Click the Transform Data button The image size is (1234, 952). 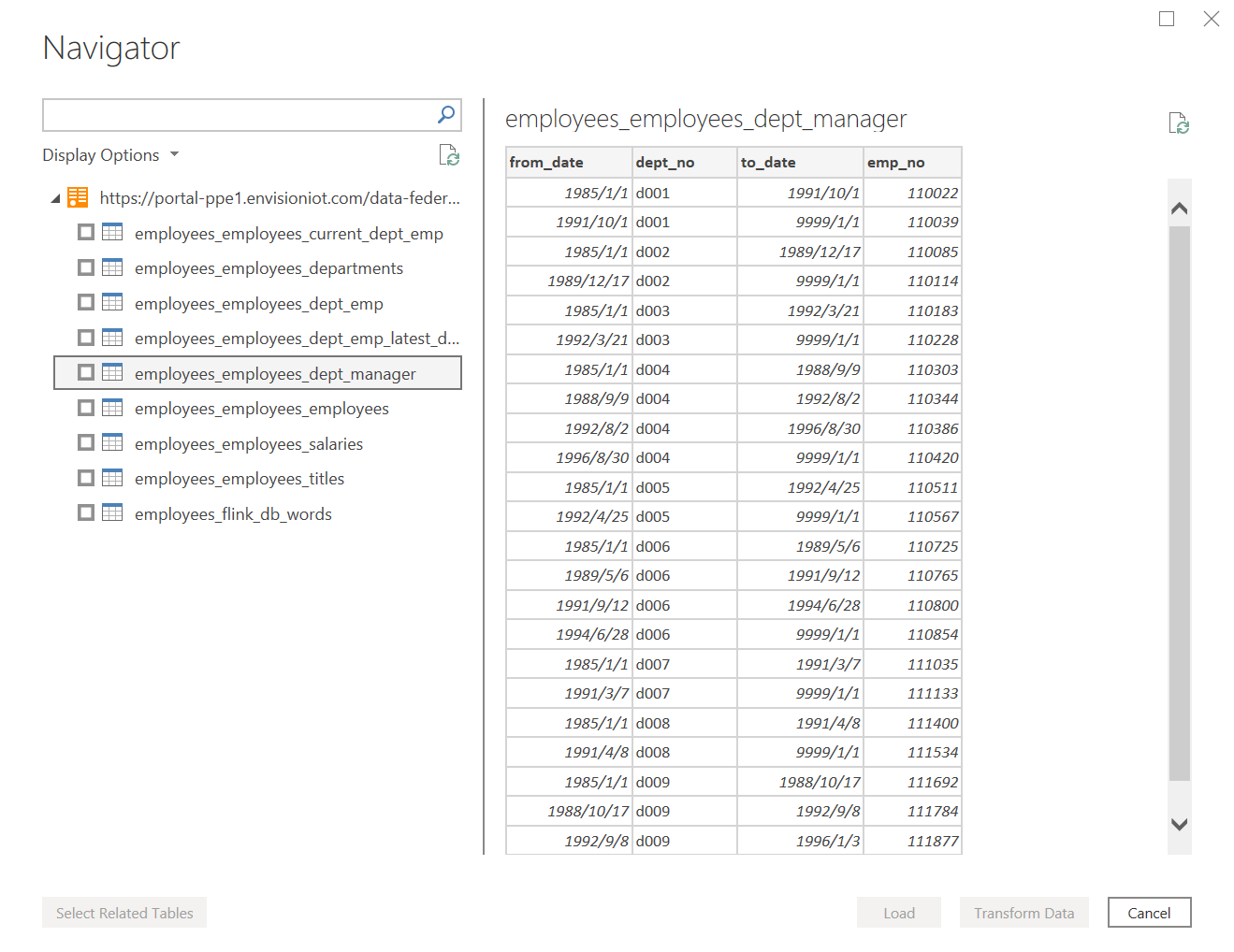coord(1023,913)
